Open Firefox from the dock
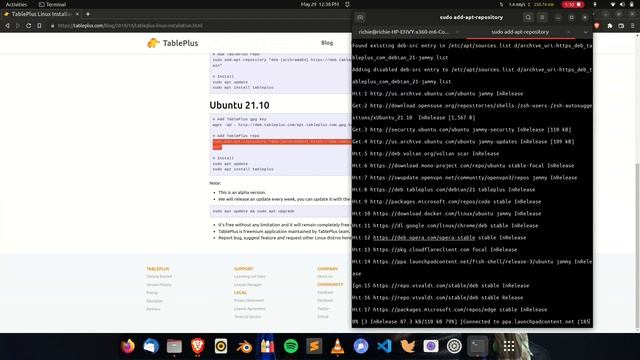This screenshot has width=640, height=360. click(x=128, y=346)
